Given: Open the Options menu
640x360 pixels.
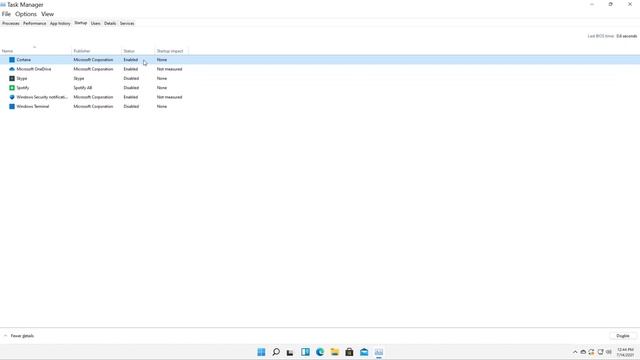Looking at the screenshot, I should tap(26, 14).
